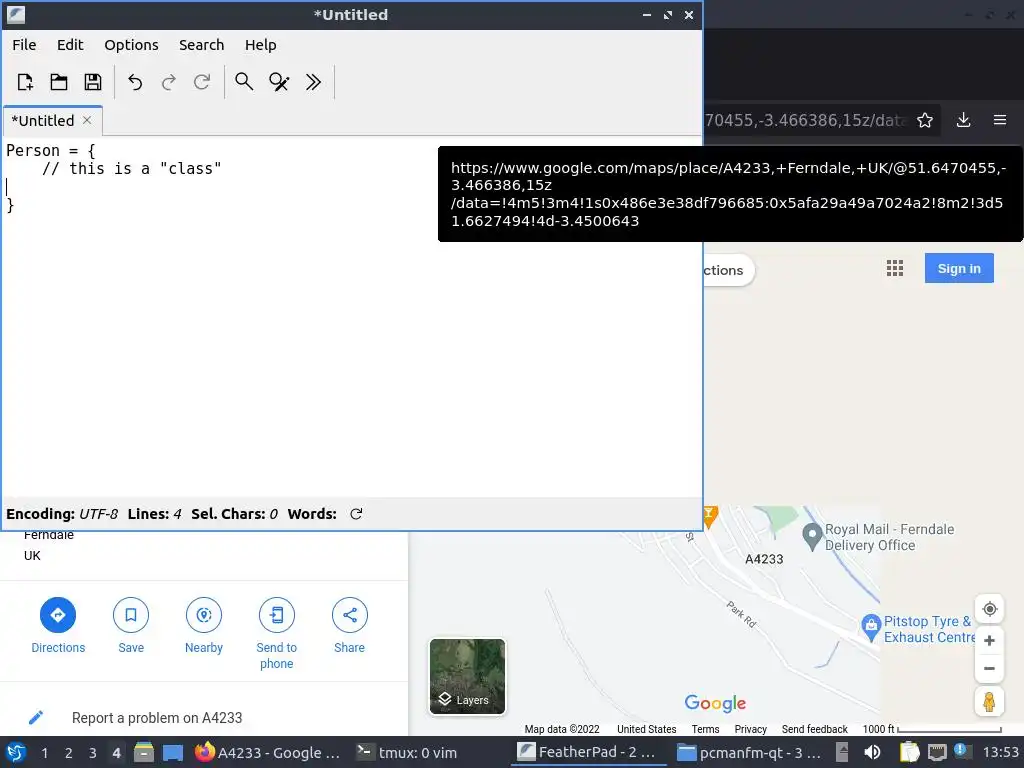Open the Edit menu

click(70, 45)
